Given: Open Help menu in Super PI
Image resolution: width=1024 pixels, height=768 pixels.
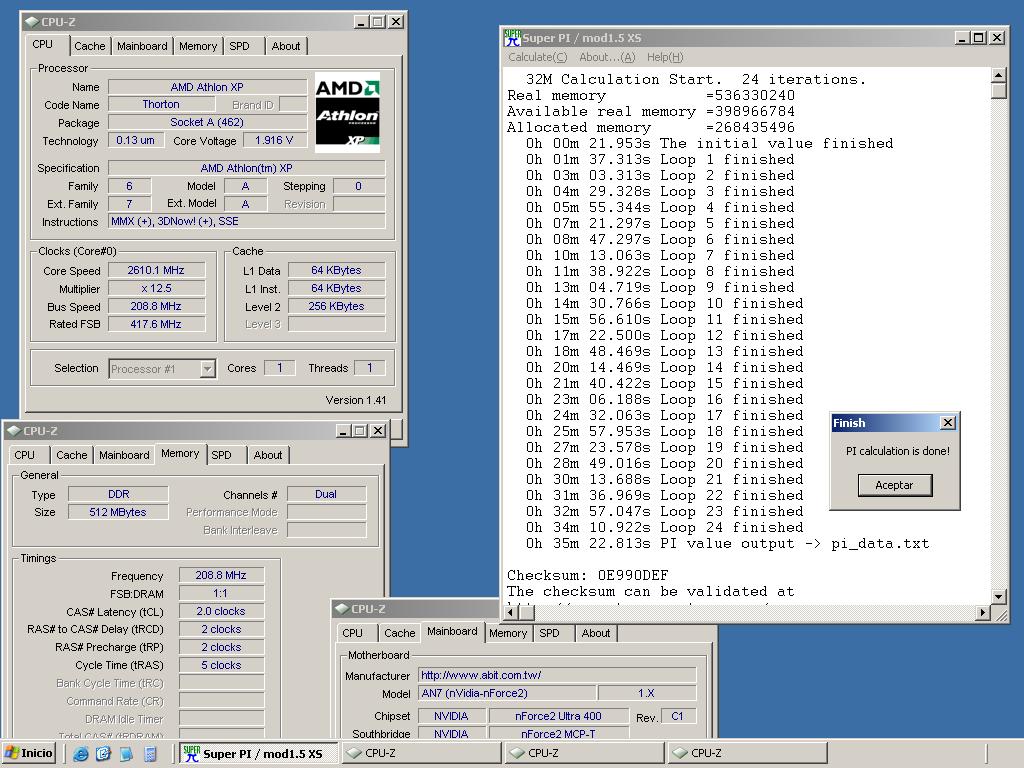Looking at the screenshot, I should (x=665, y=57).
